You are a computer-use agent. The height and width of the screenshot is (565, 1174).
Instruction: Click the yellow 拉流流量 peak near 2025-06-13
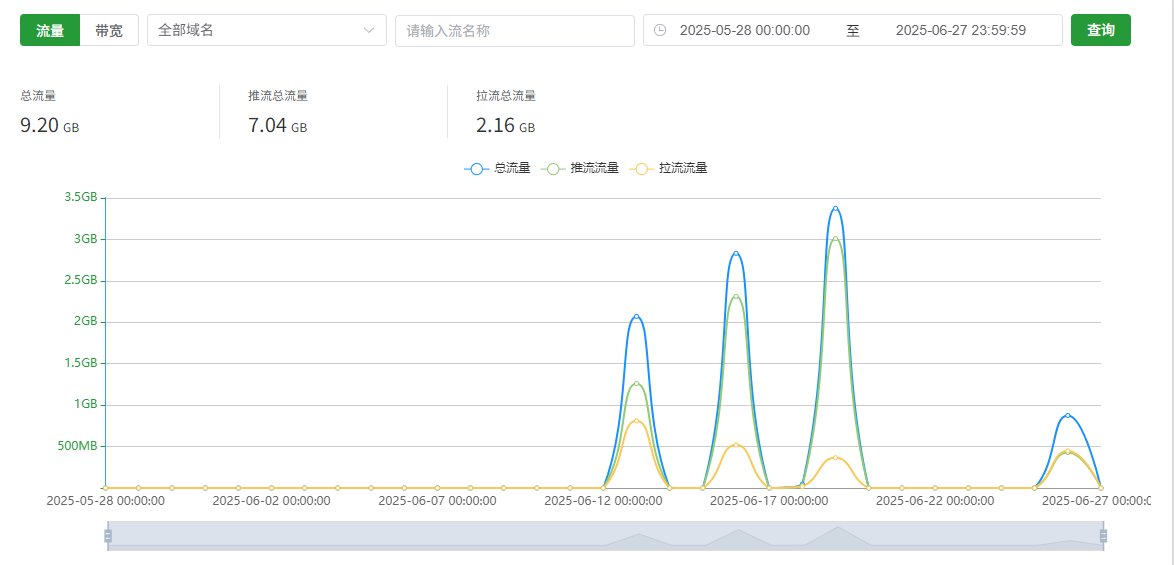[636, 420]
